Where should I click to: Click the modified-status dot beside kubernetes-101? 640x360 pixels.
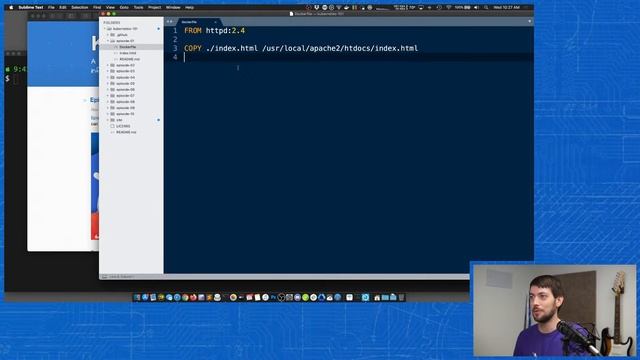158,29
